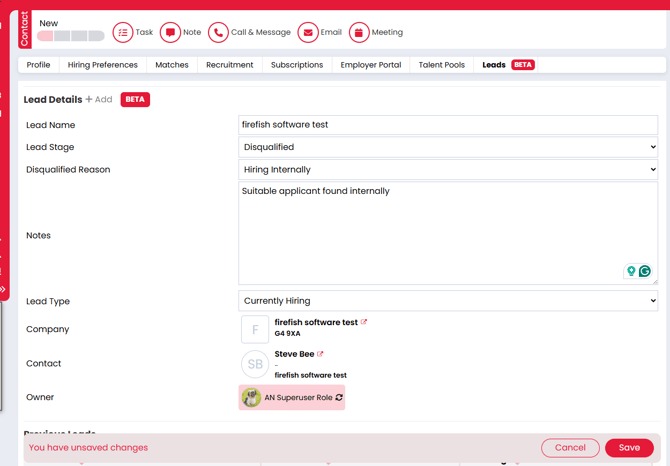Expand the sidebar with double chevron
670x466 pixels.
pyautogui.click(x=3, y=289)
